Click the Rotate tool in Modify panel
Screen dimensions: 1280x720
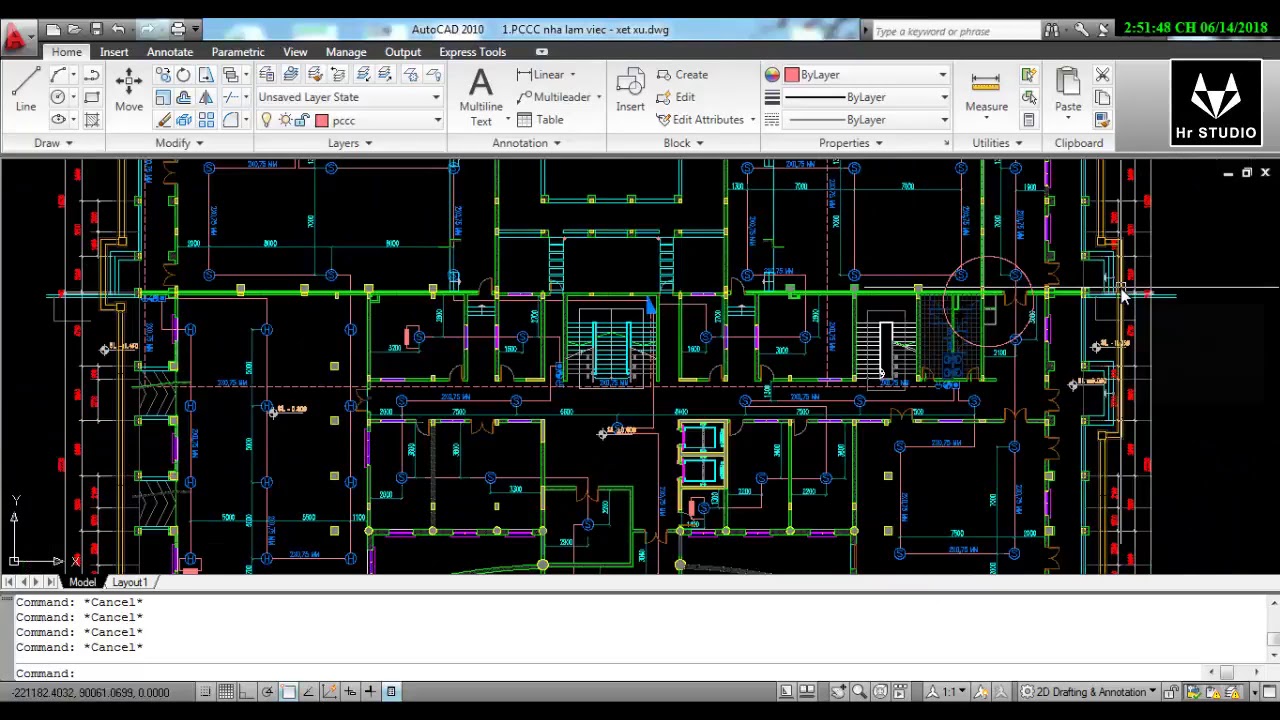184,75
